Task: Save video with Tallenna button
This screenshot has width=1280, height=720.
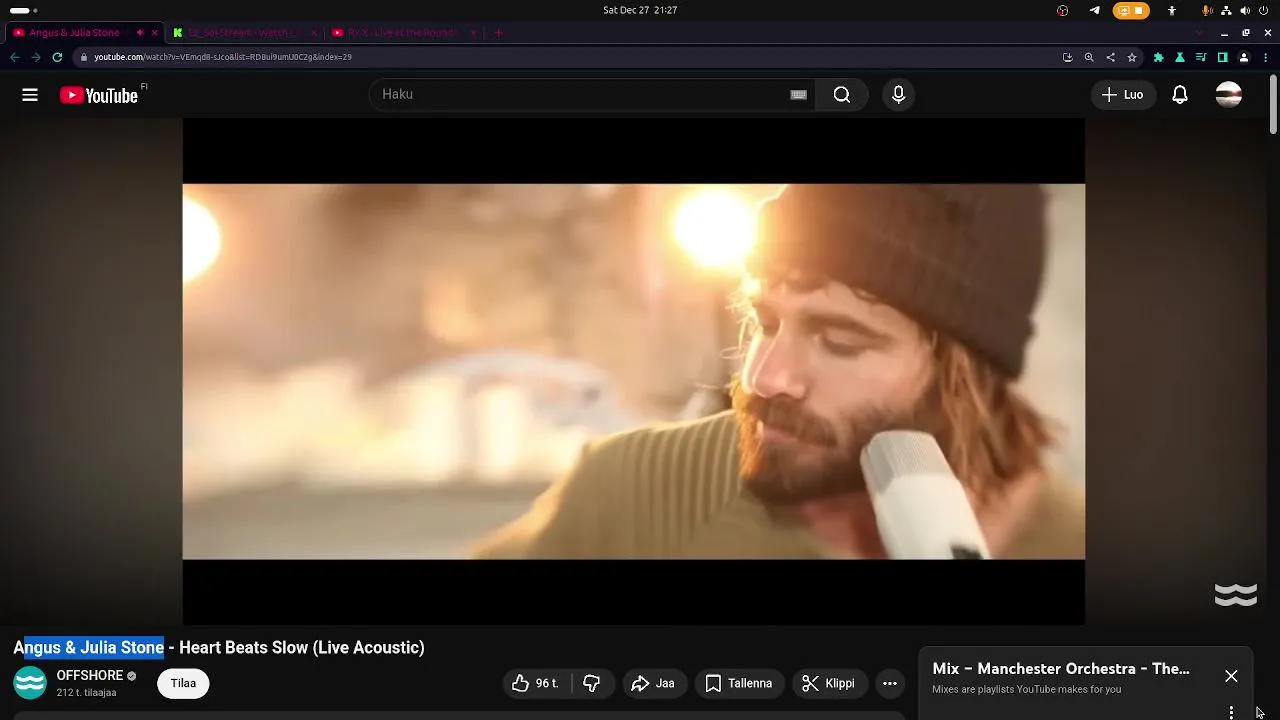Action: click(739, 684)
